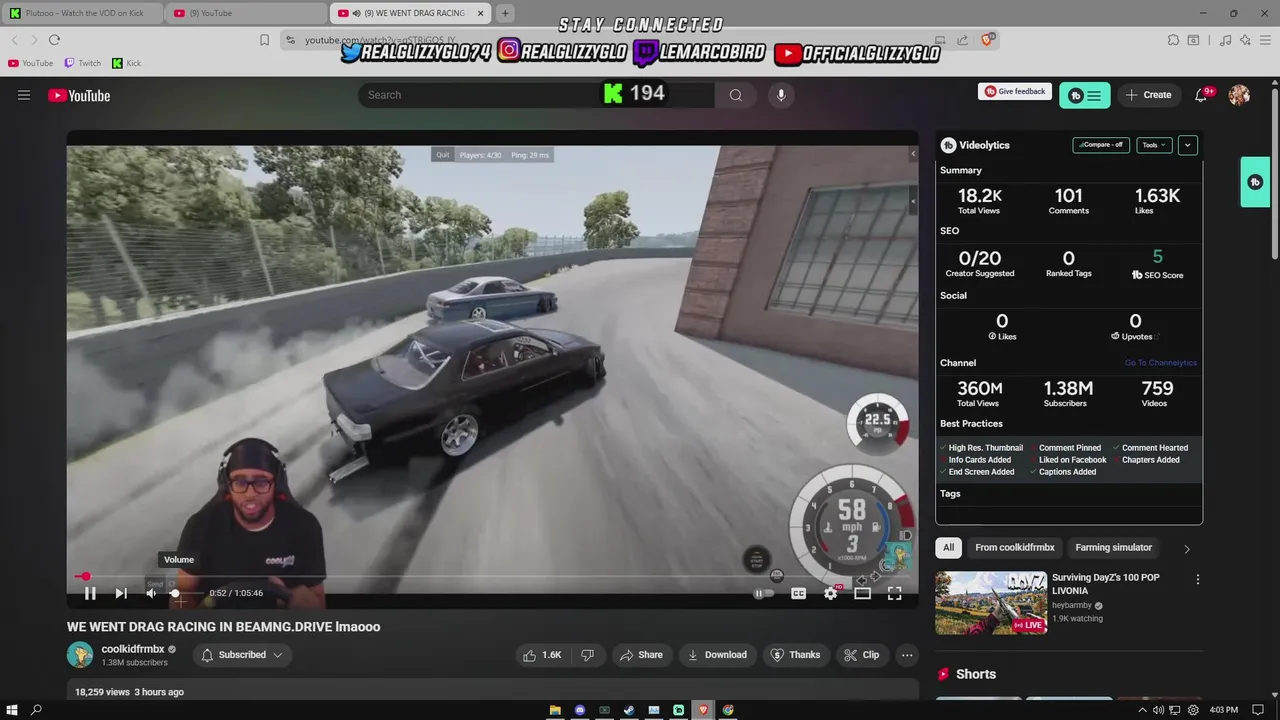
Task: Open the account avatar menu
Action: tap(1239, 95)
